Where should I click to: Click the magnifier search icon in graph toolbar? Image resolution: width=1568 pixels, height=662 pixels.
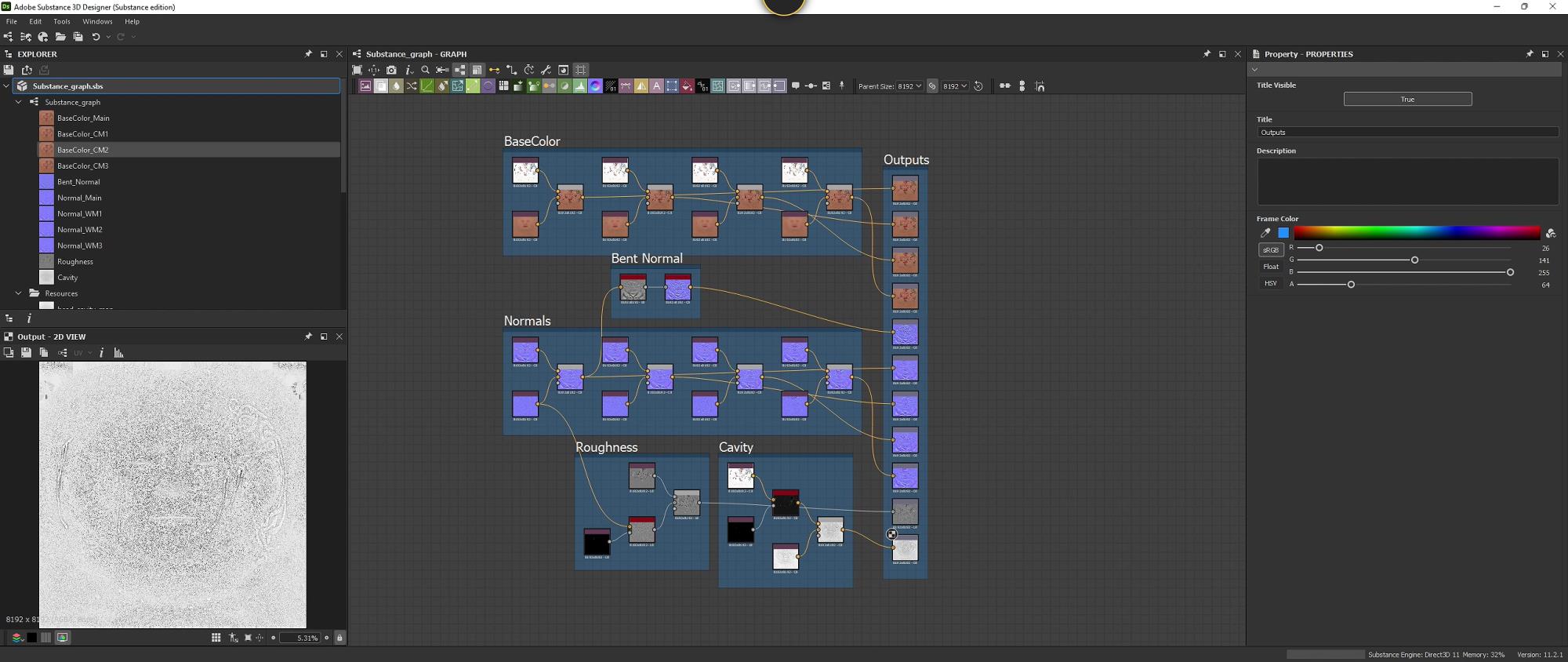click(425, 70)
